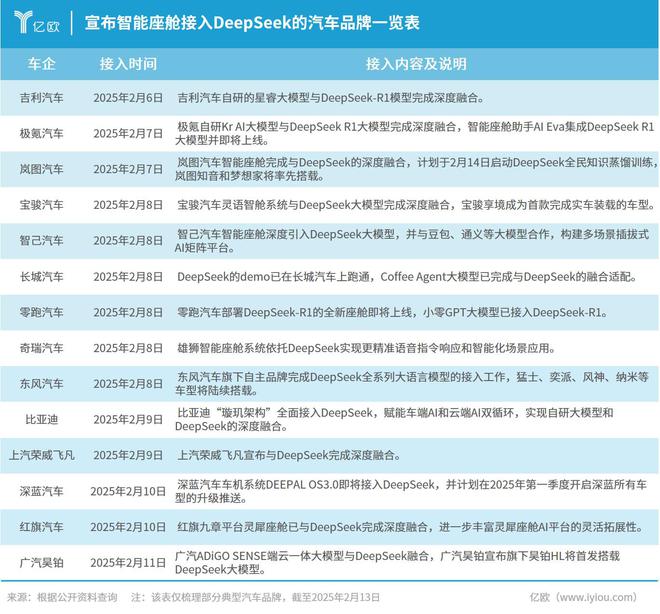Click the 东风汽车 猛士、奕派 description
660x614 pixels.
point(412,384)
